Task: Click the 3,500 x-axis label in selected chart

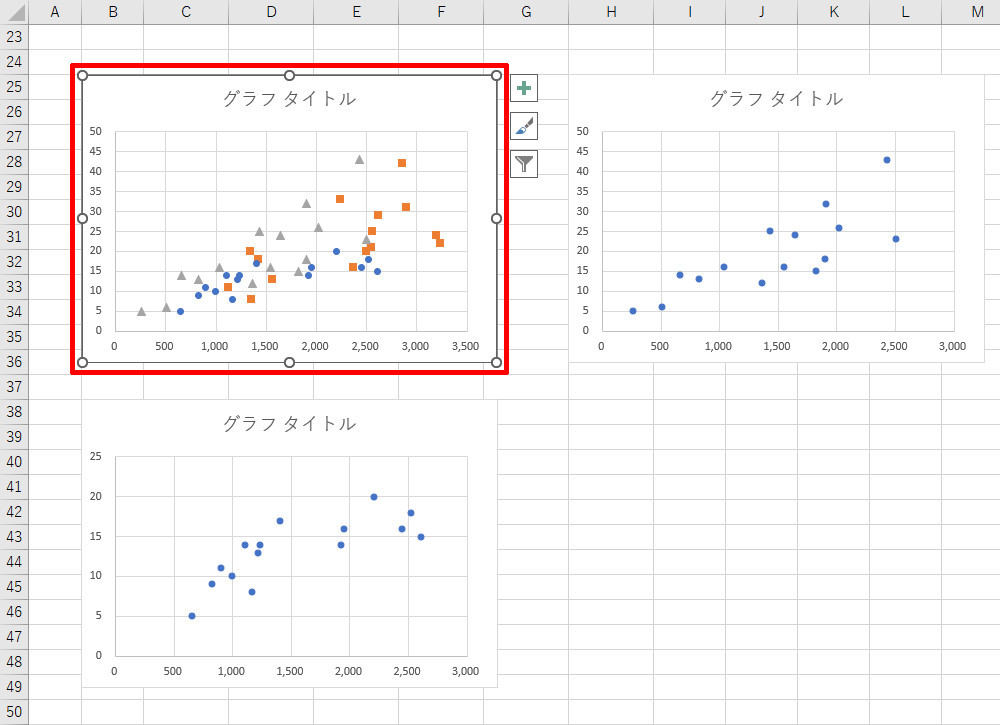Action: pyautogui.click(x=465, y=346)
